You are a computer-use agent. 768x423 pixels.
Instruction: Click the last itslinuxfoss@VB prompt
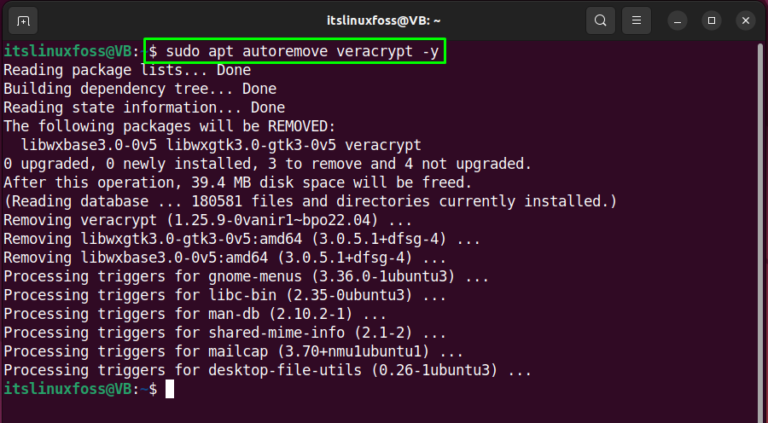click(x=68, y=389)
